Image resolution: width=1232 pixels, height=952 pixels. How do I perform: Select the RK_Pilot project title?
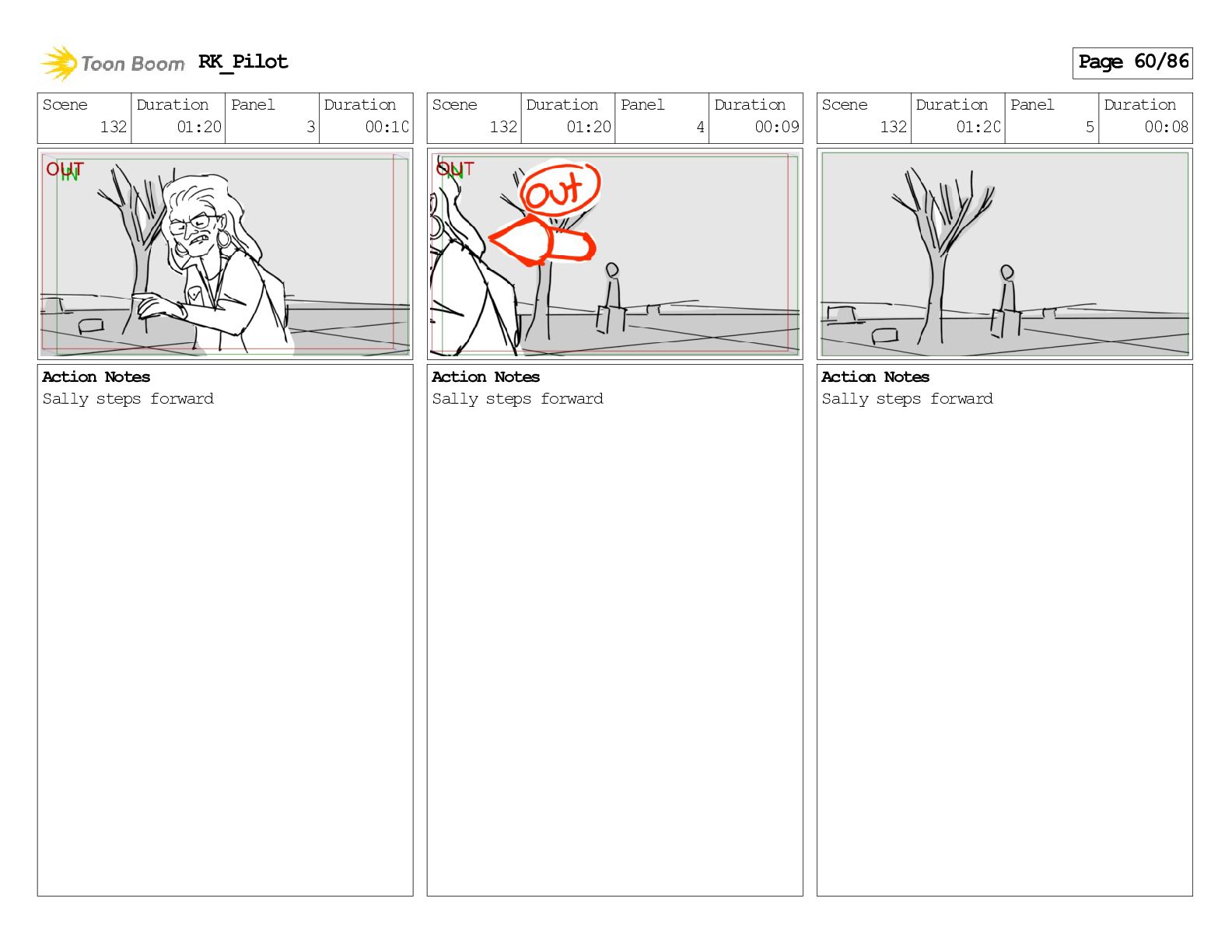tap(243, 62)
